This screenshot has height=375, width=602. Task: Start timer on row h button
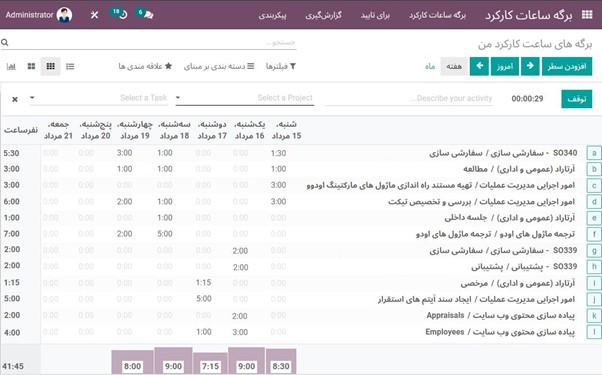tap(594, 267)
